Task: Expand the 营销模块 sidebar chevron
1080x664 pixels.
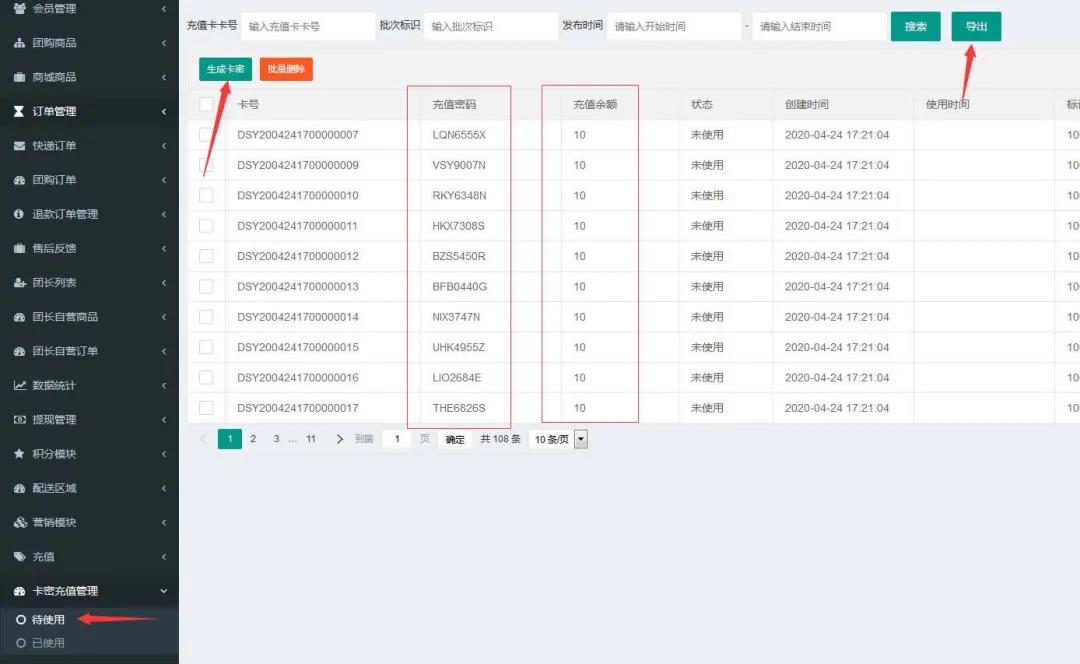Action: (164, 522)
